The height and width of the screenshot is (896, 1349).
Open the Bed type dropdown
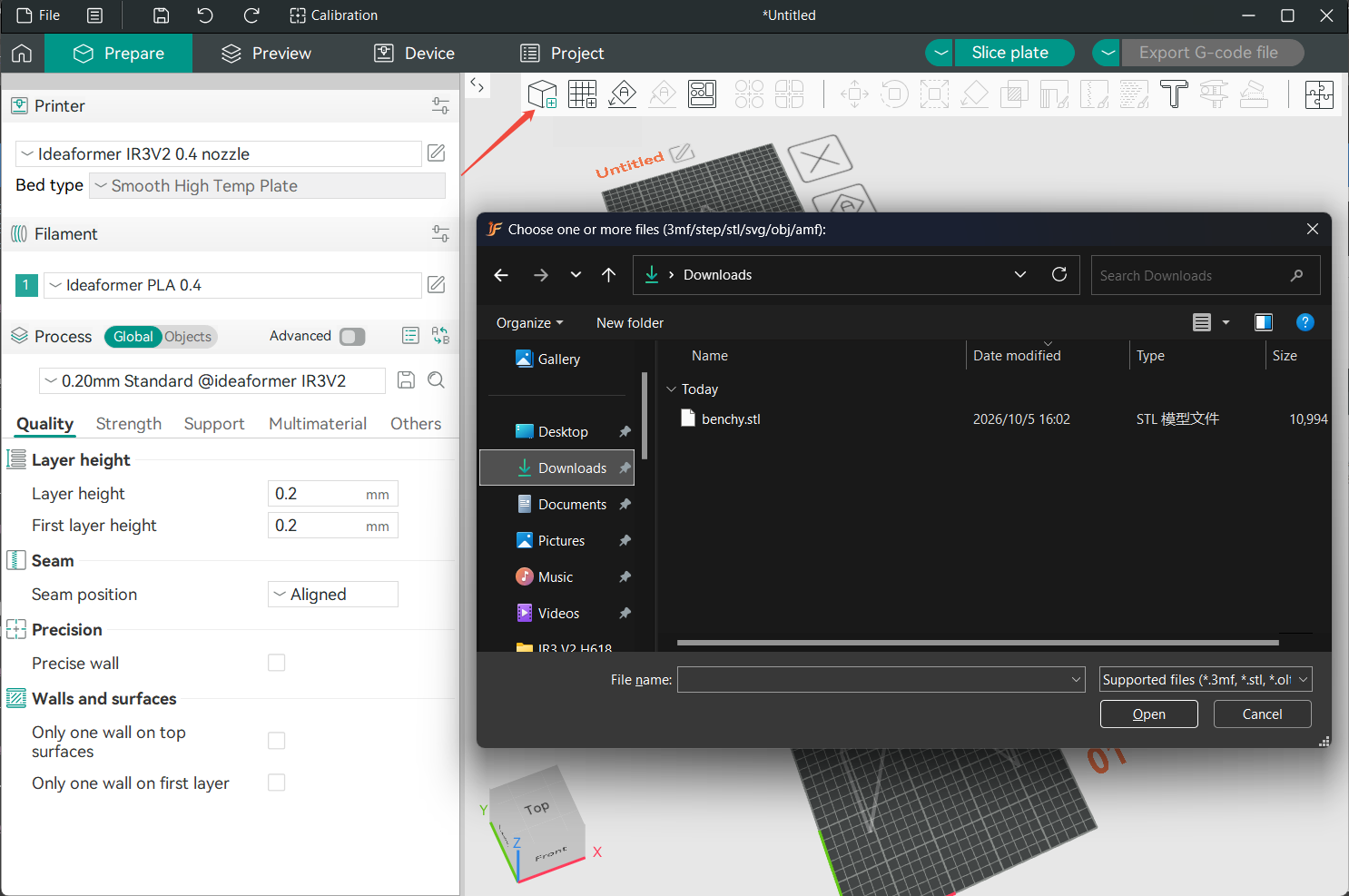268,186
